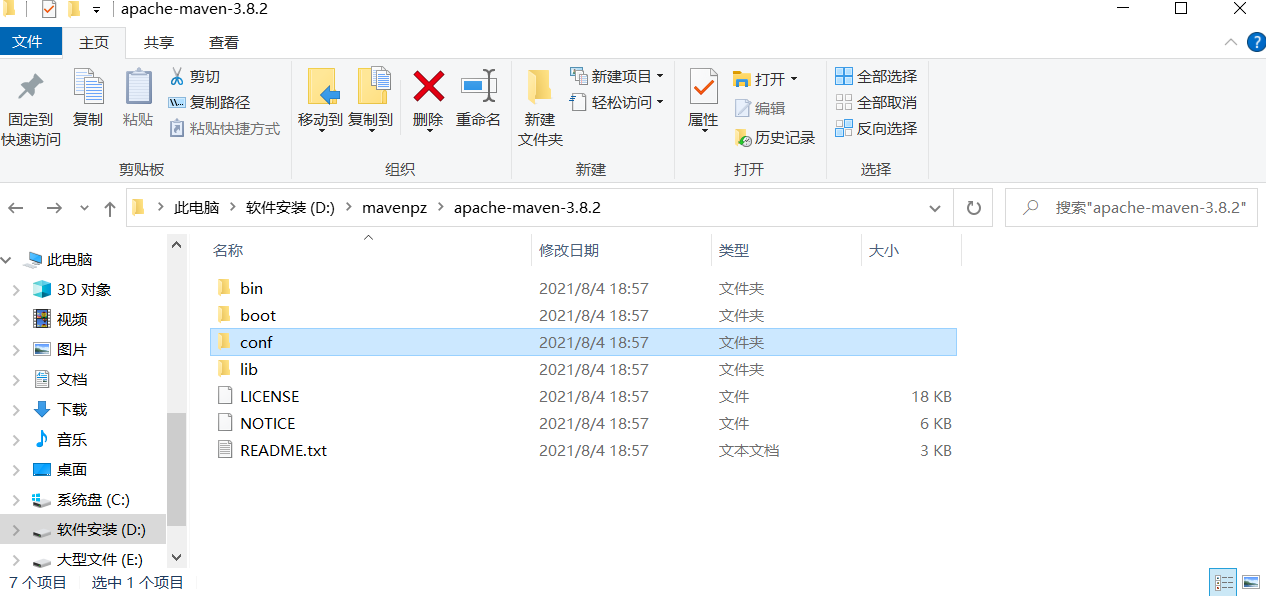Click the Copy (复制) ribbon icon
The height and width of the screenshot is (596, 1266).
(88, 88)
